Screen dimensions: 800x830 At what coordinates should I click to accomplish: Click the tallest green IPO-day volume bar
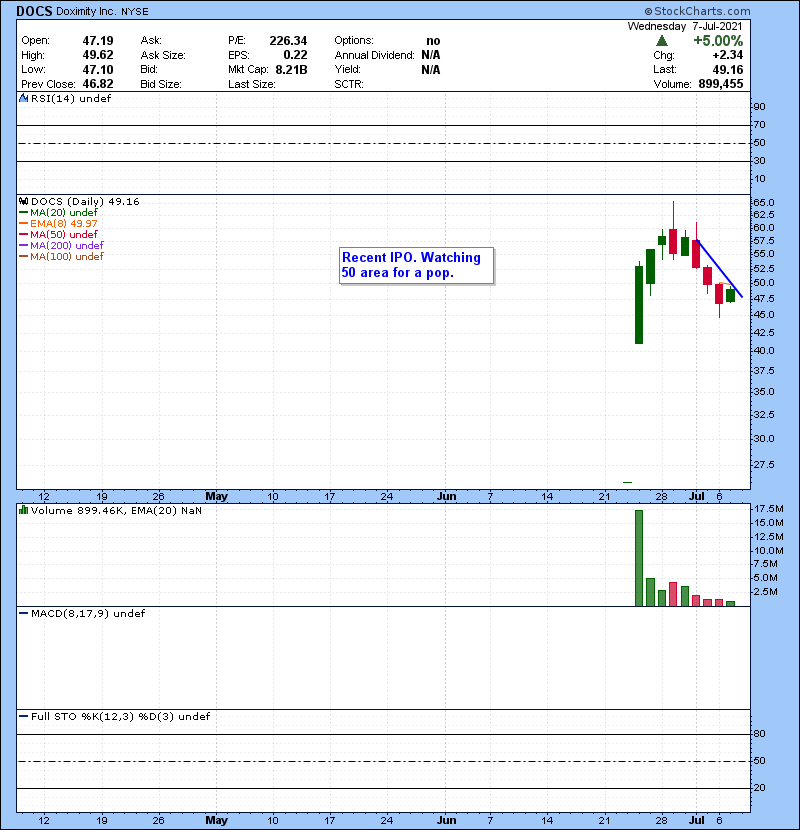tap(639, 558)
